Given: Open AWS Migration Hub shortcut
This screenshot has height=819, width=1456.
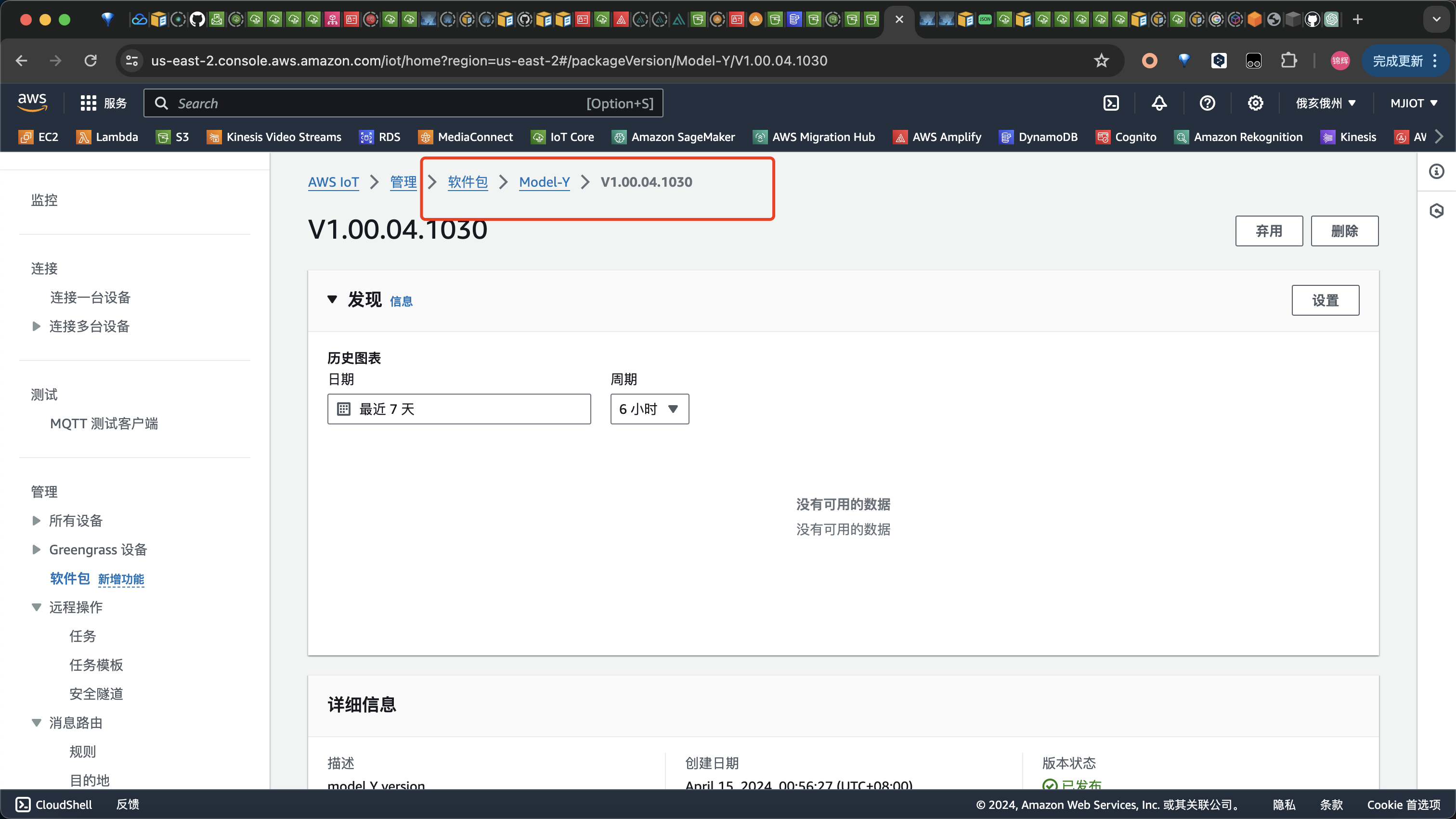Looking at the screenshot, I should (814, 137).
